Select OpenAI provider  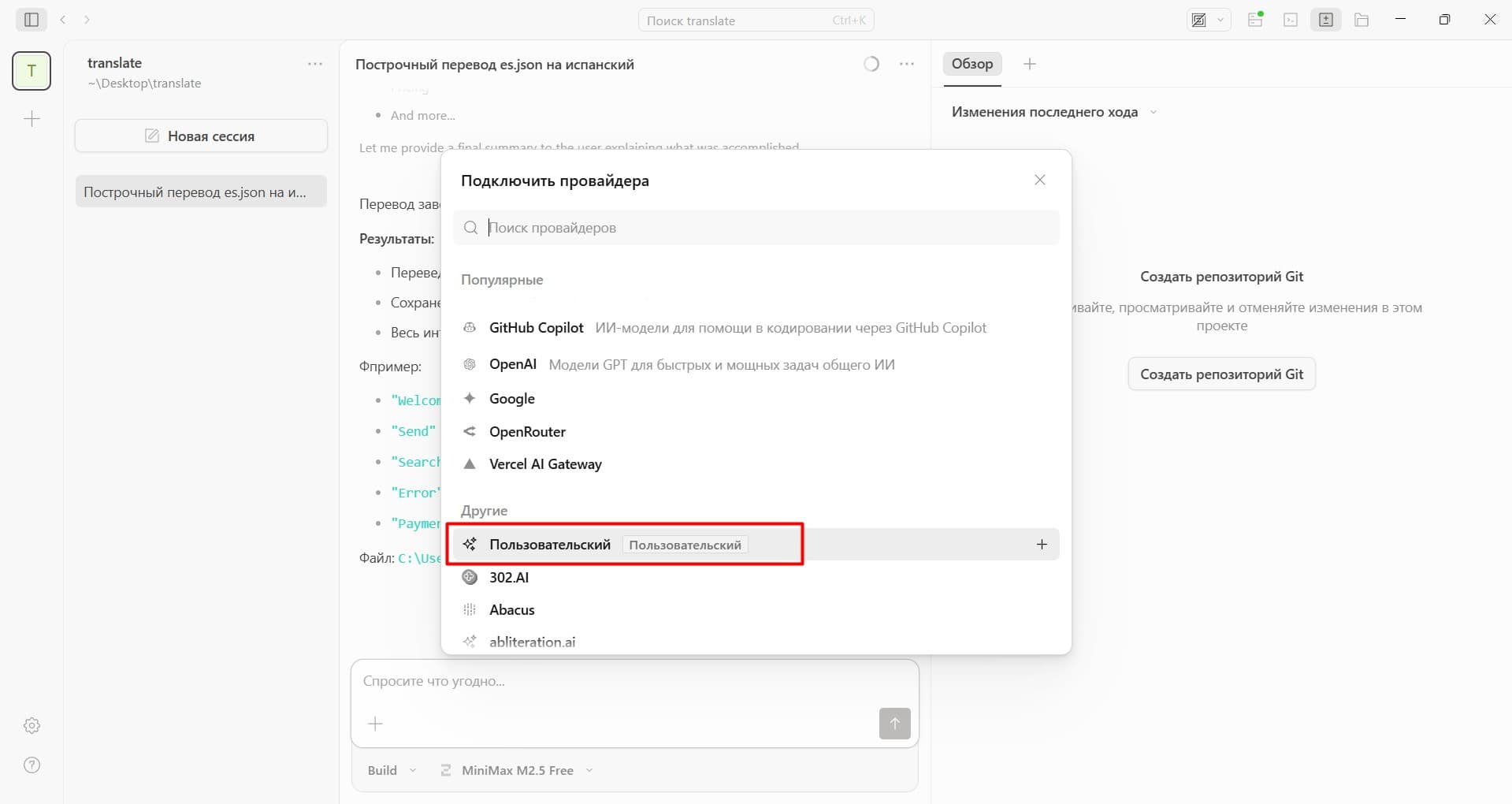(x=756, y=364)
